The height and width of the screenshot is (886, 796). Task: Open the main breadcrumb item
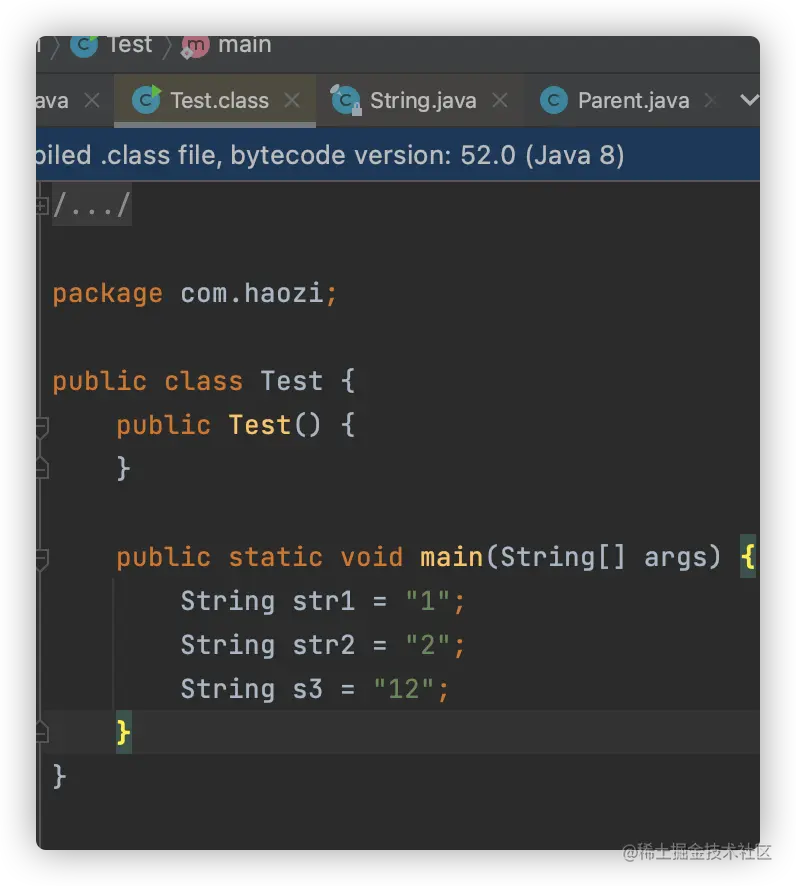click(x=244, y=45)
